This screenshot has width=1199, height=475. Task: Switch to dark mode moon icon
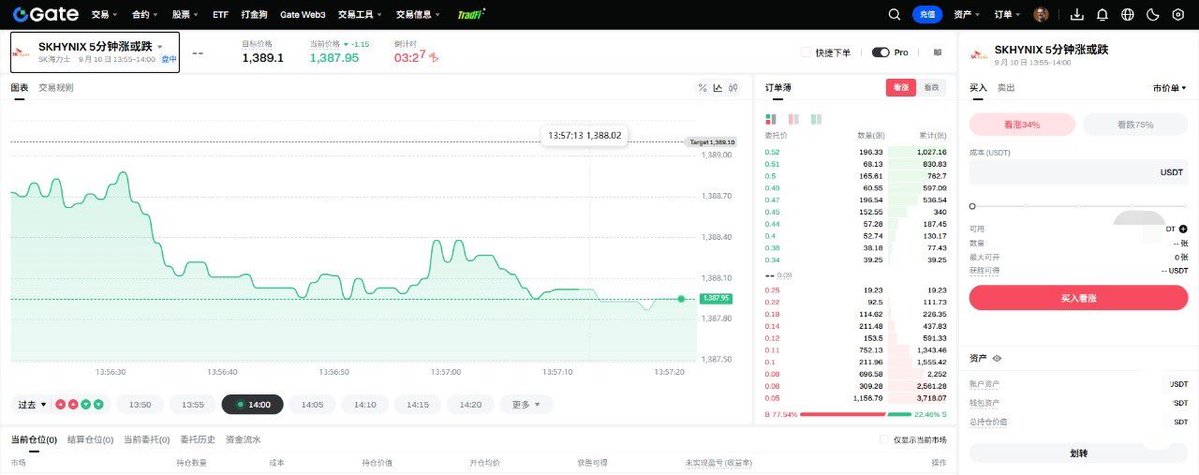click(1154, 14)
